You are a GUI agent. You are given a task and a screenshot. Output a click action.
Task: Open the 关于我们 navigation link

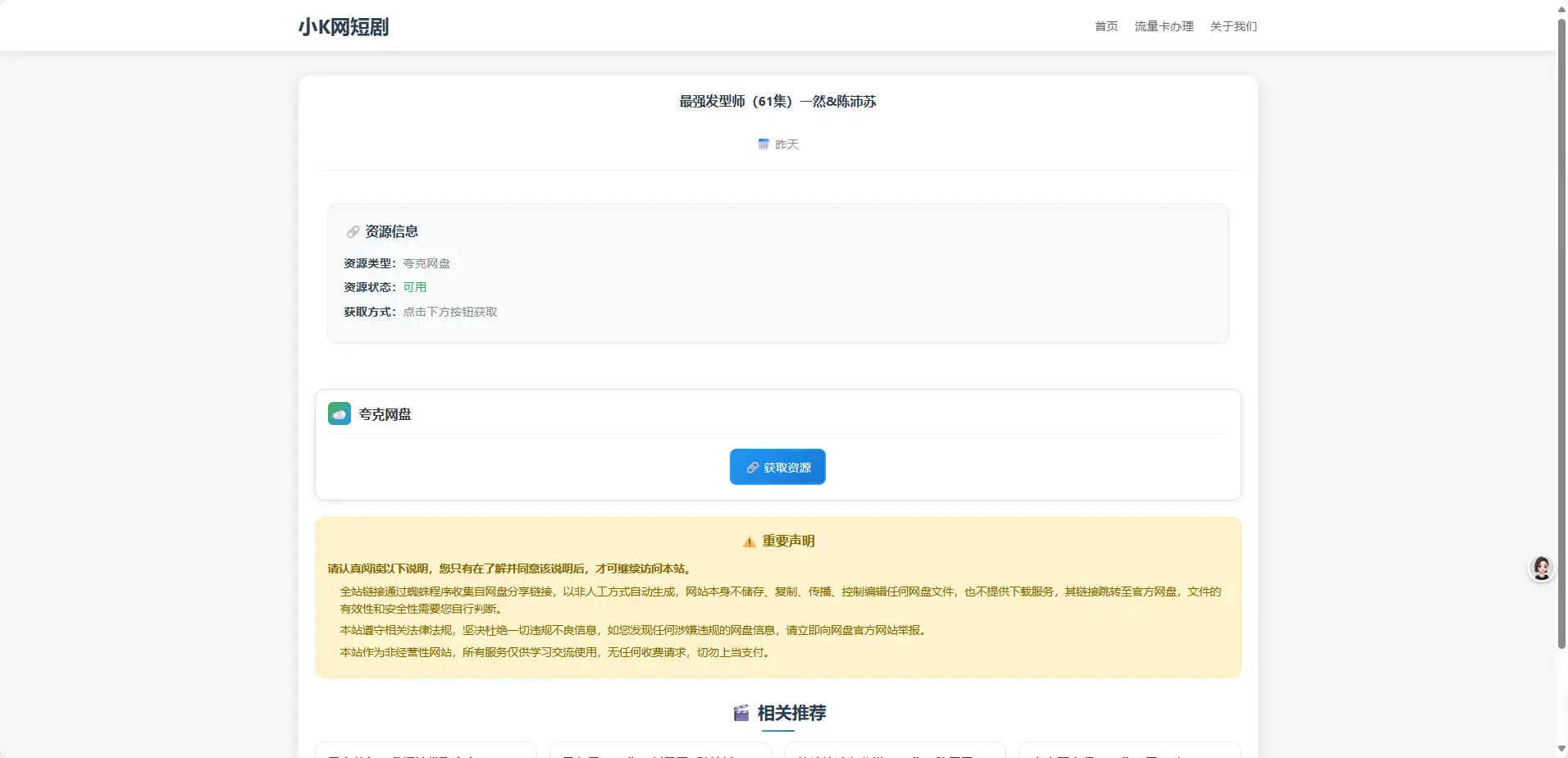click(1233, 25)
